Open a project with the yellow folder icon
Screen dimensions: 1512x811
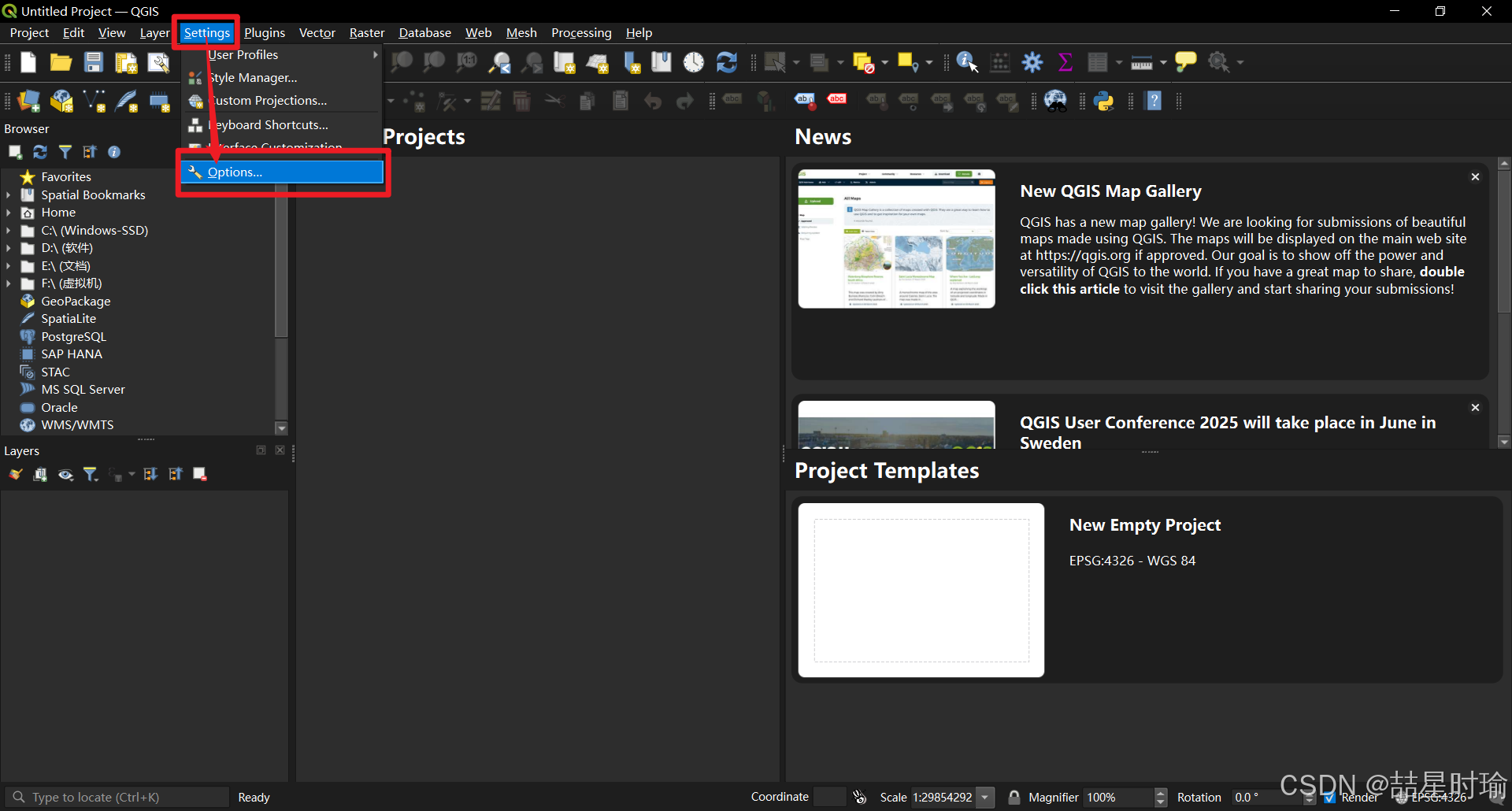click(x=61, y=62)
